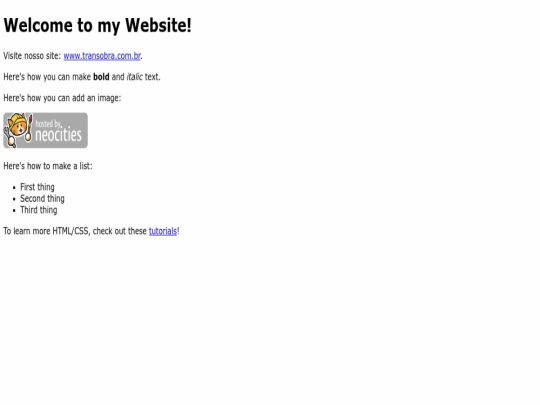
Task: Select the 'Second thing' list item
Action: pyautogui.click(x=42, y=199)
